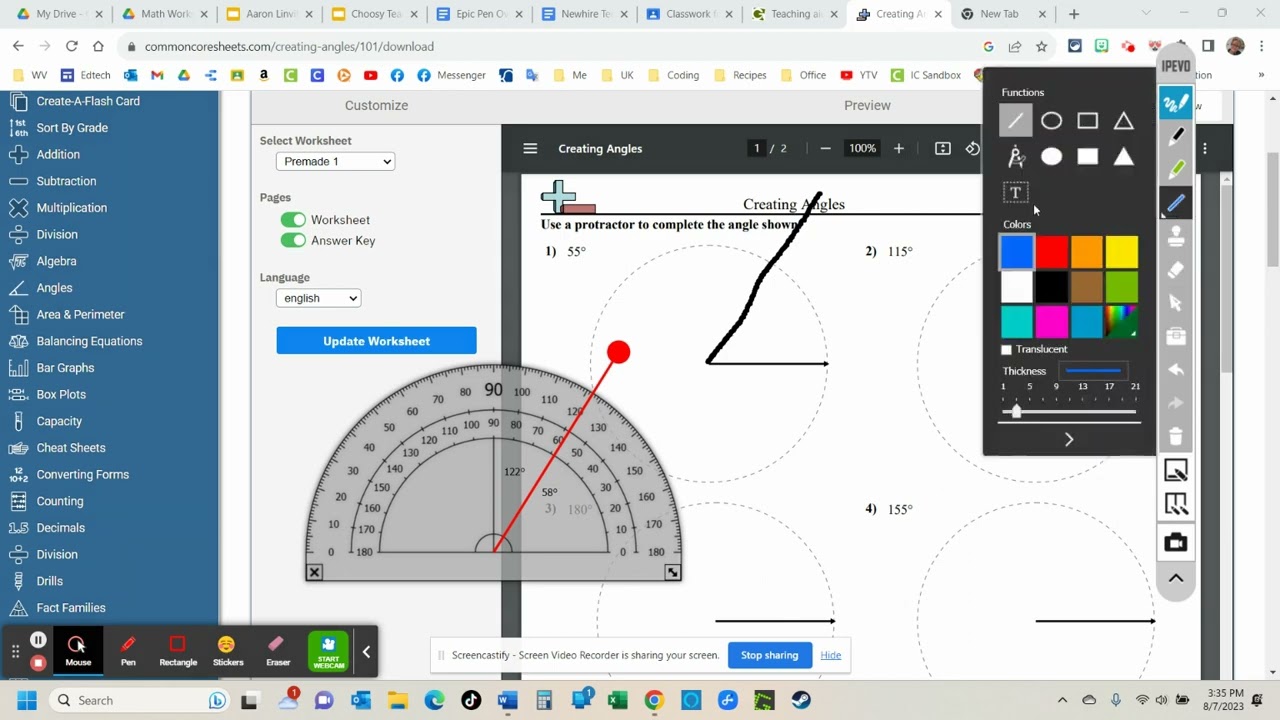Select the filled triangle shape function

[1123, 156]
